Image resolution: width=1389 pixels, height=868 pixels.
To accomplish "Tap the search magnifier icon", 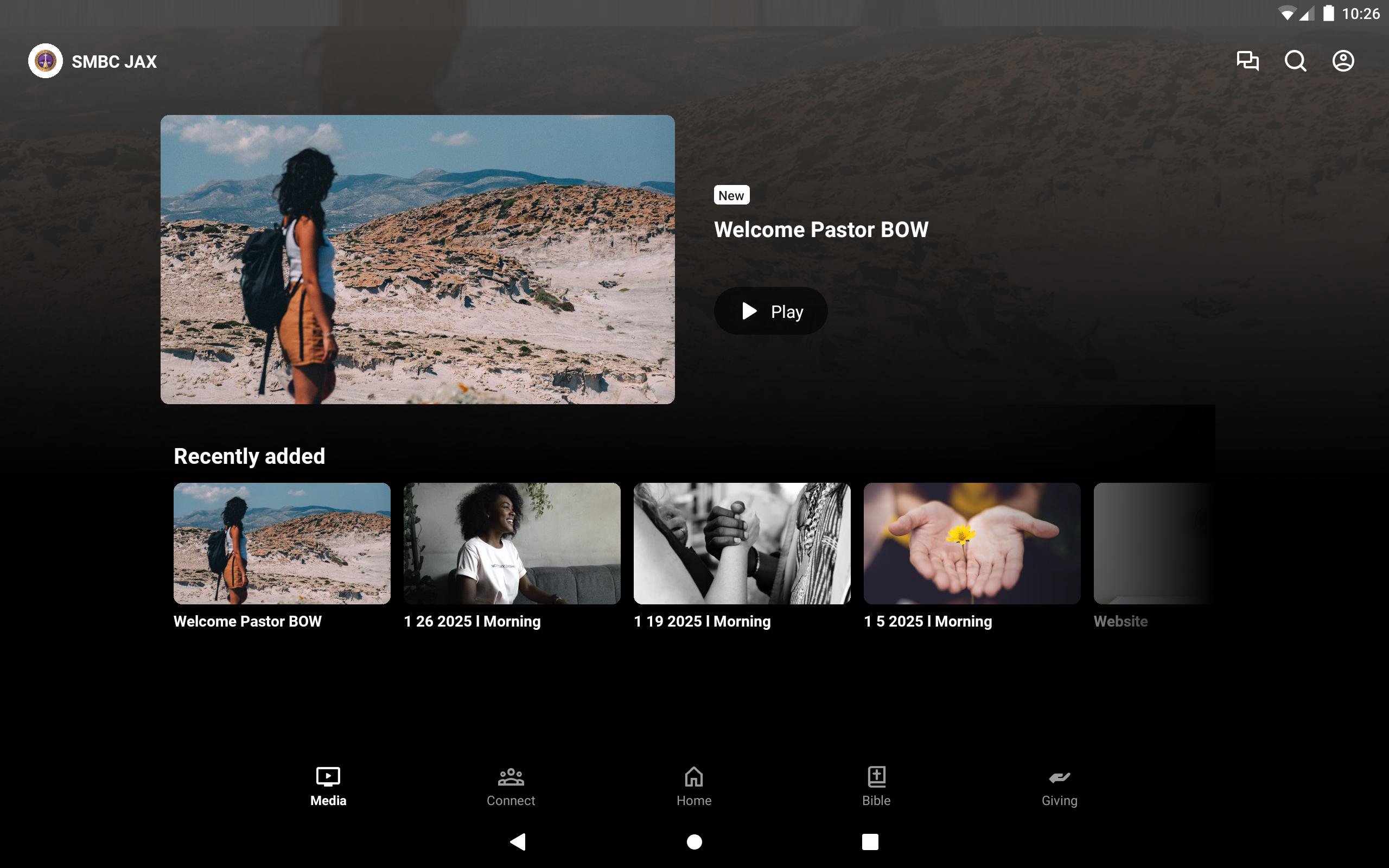I will coord(1295,61).
